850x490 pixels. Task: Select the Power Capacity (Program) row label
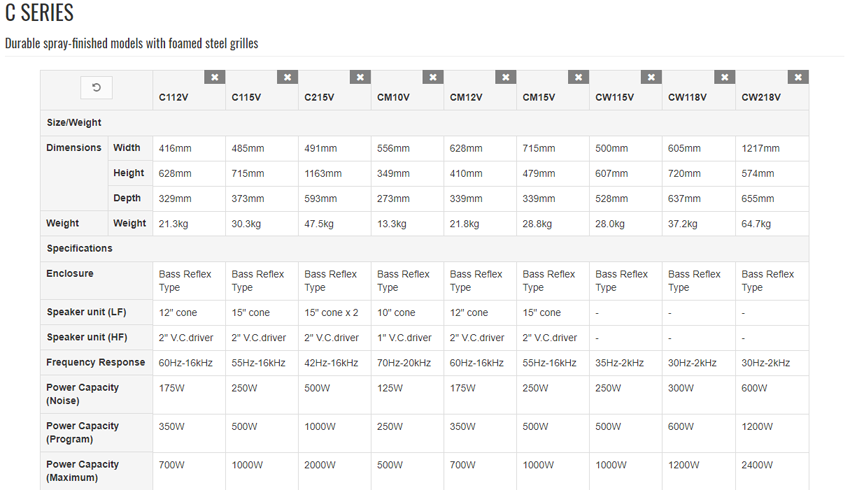(x=82, y=433)
